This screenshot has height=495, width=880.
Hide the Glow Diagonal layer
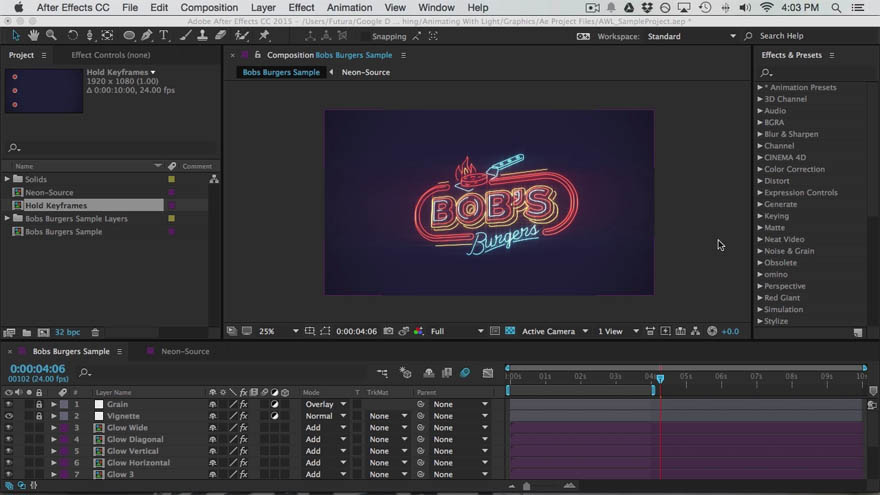[8, 439]
